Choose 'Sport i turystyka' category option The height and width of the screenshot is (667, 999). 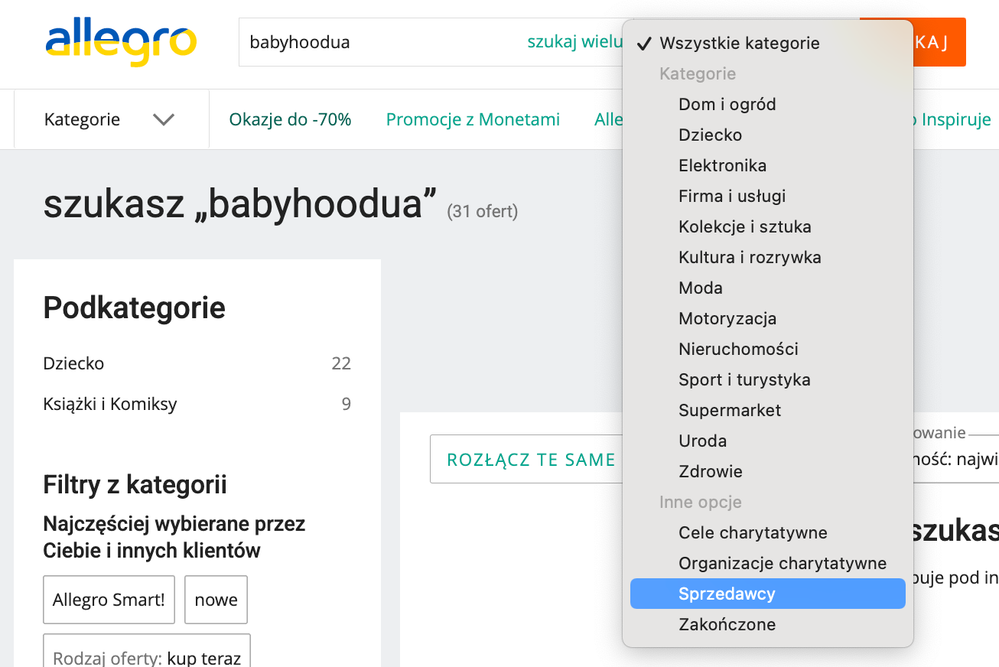(x=767, y=380)
